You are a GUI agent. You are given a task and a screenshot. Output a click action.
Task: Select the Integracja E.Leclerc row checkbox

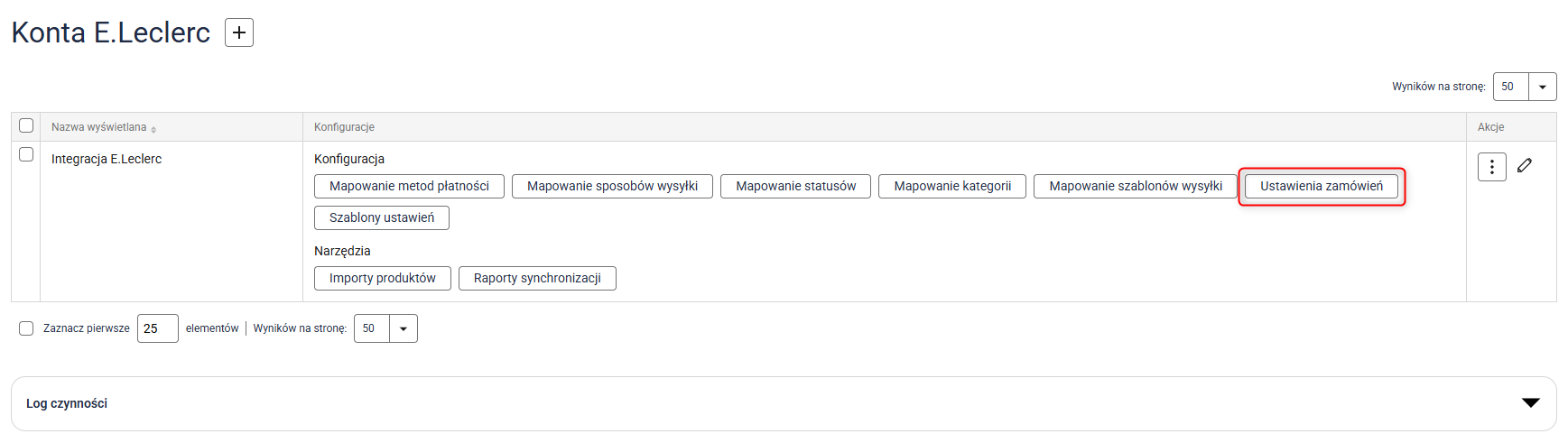[x=26, y=154]
